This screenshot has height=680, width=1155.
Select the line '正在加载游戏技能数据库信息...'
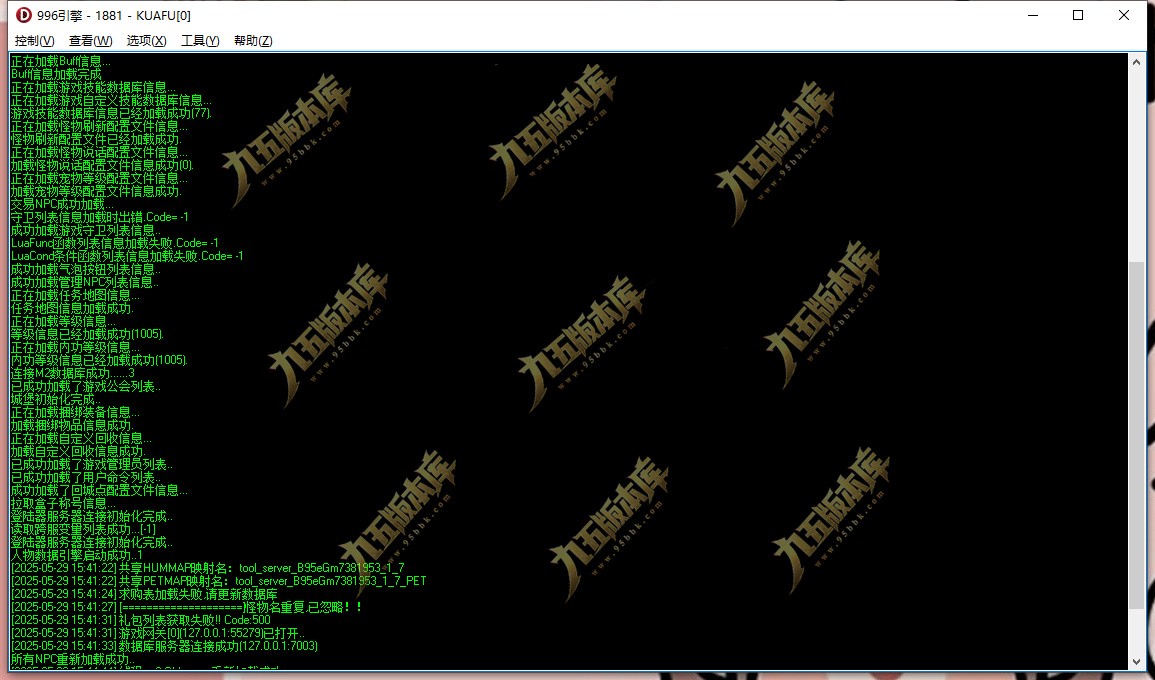[94, 88]
